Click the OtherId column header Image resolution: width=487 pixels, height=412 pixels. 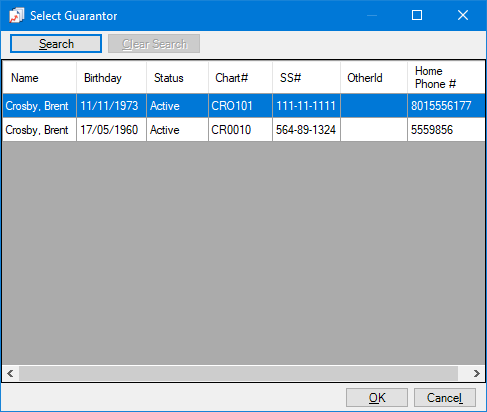(x=374, y=78)
